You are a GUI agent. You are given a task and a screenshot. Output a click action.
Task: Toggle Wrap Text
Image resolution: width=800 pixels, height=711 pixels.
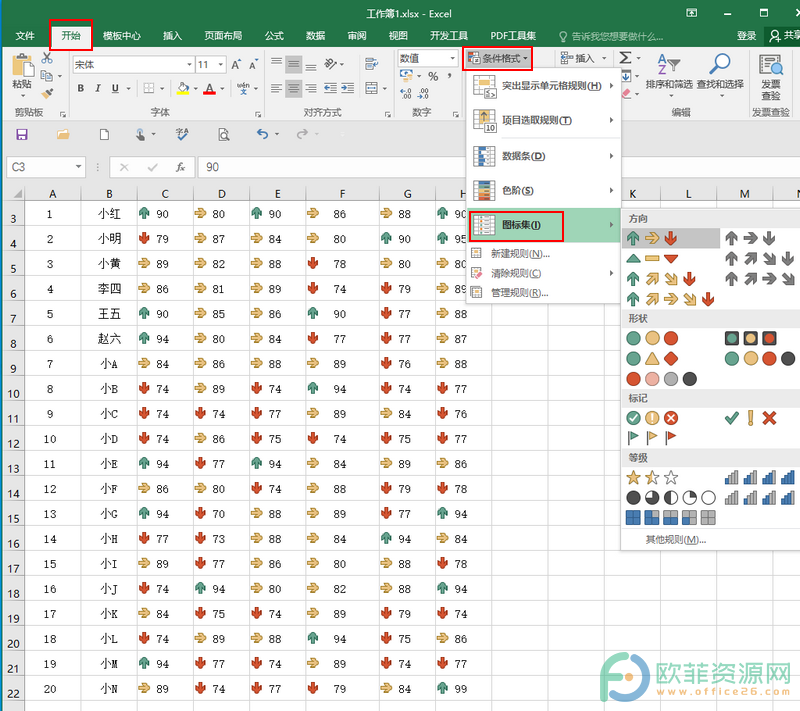pos(371,64)
